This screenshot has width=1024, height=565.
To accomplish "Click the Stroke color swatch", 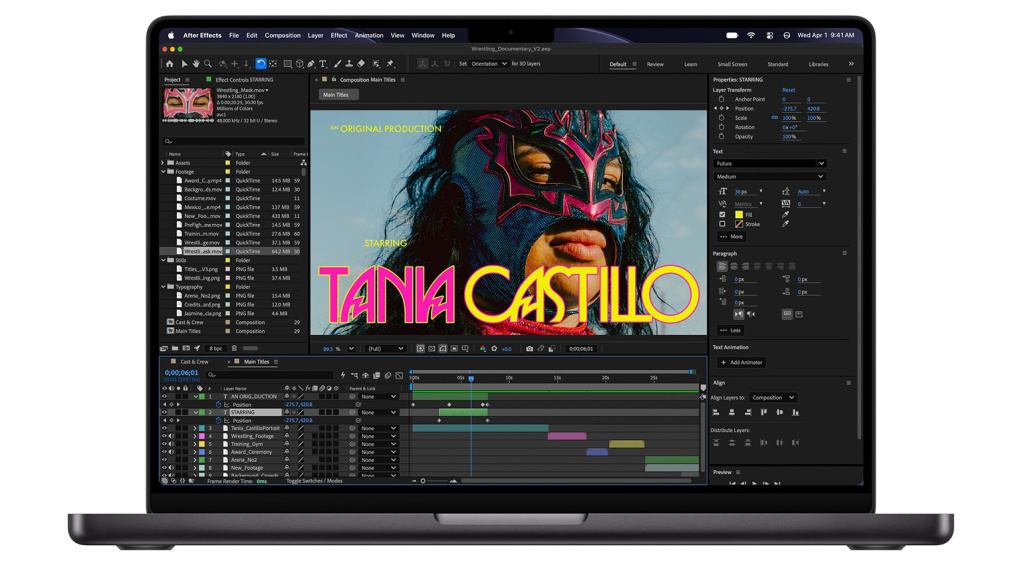I will point(739,224).
